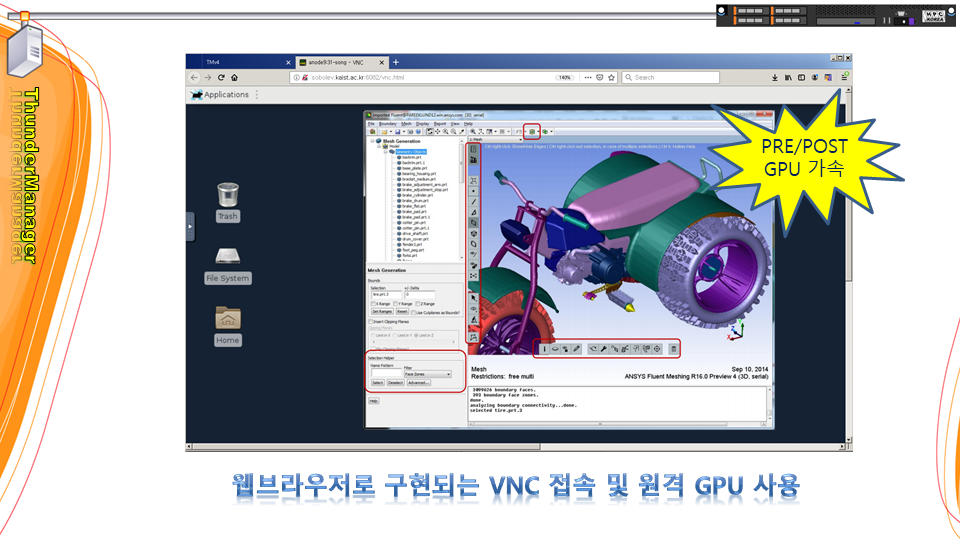The width and height of the screenshot is (960, 540).
Task: Select the triangle face filter icon
Action: [x=473, y=212]
